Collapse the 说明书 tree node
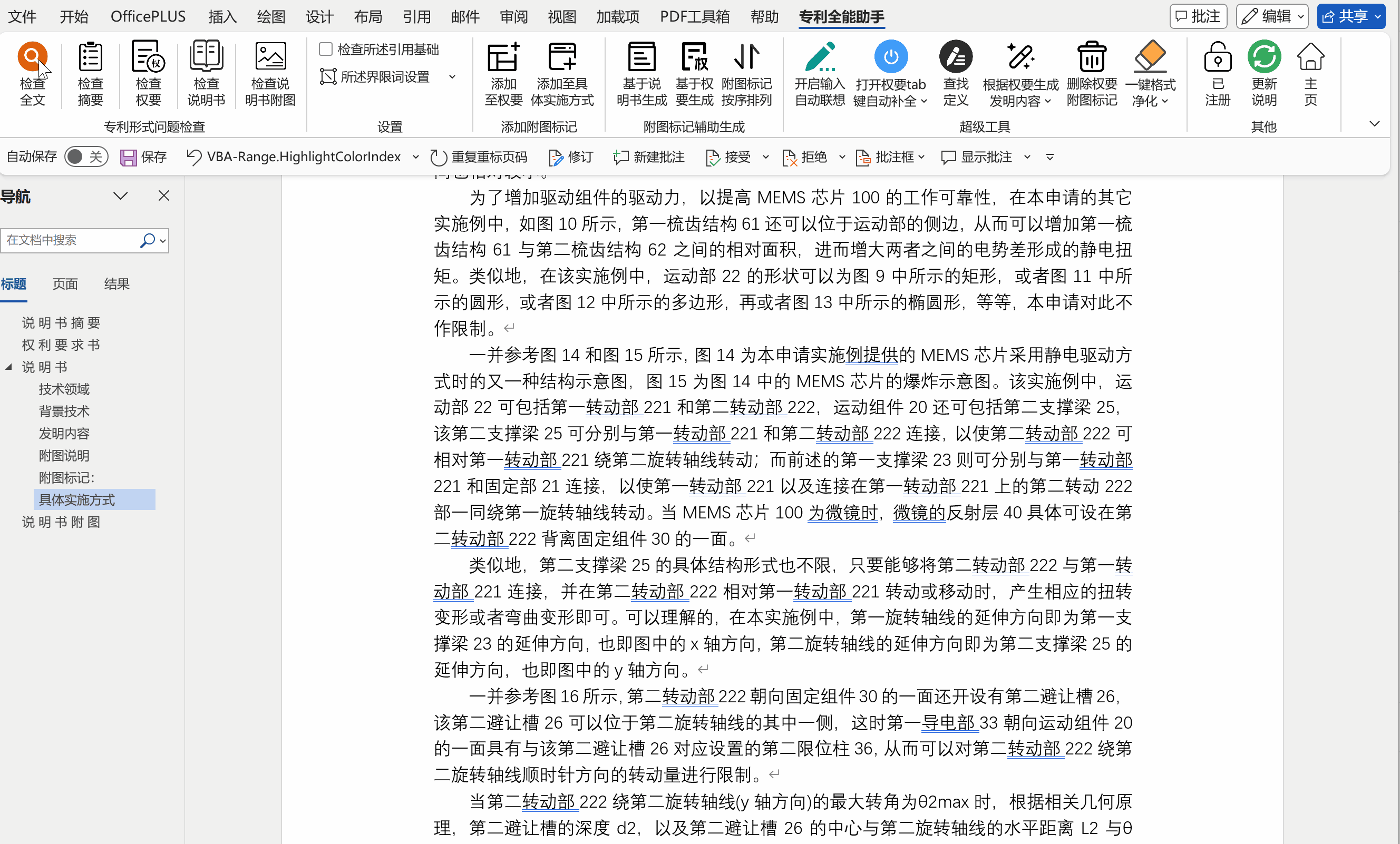1400x844 pixels. pos(9,367)
